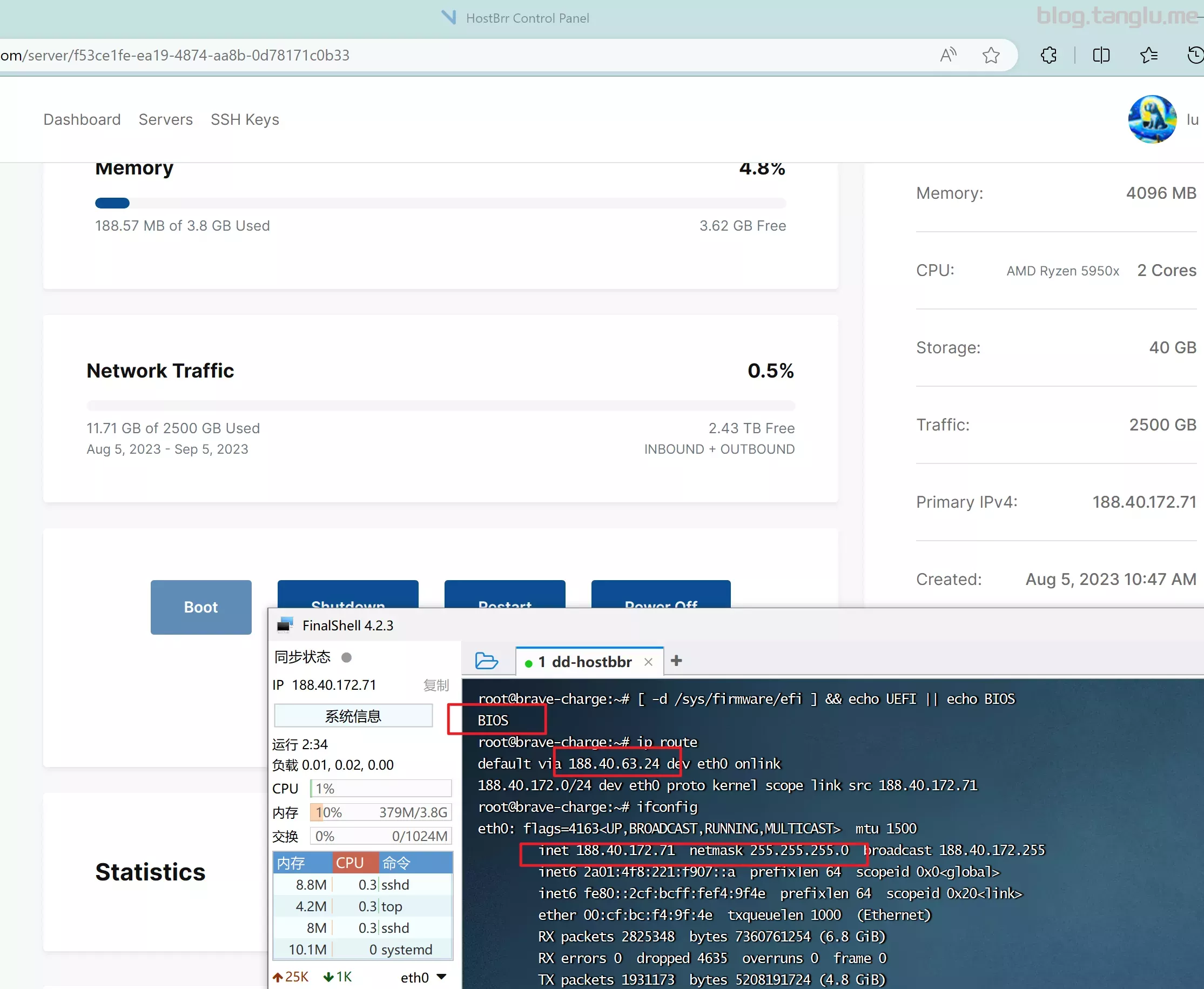
Task: Click the browser address bar URL
Action: 175,55
